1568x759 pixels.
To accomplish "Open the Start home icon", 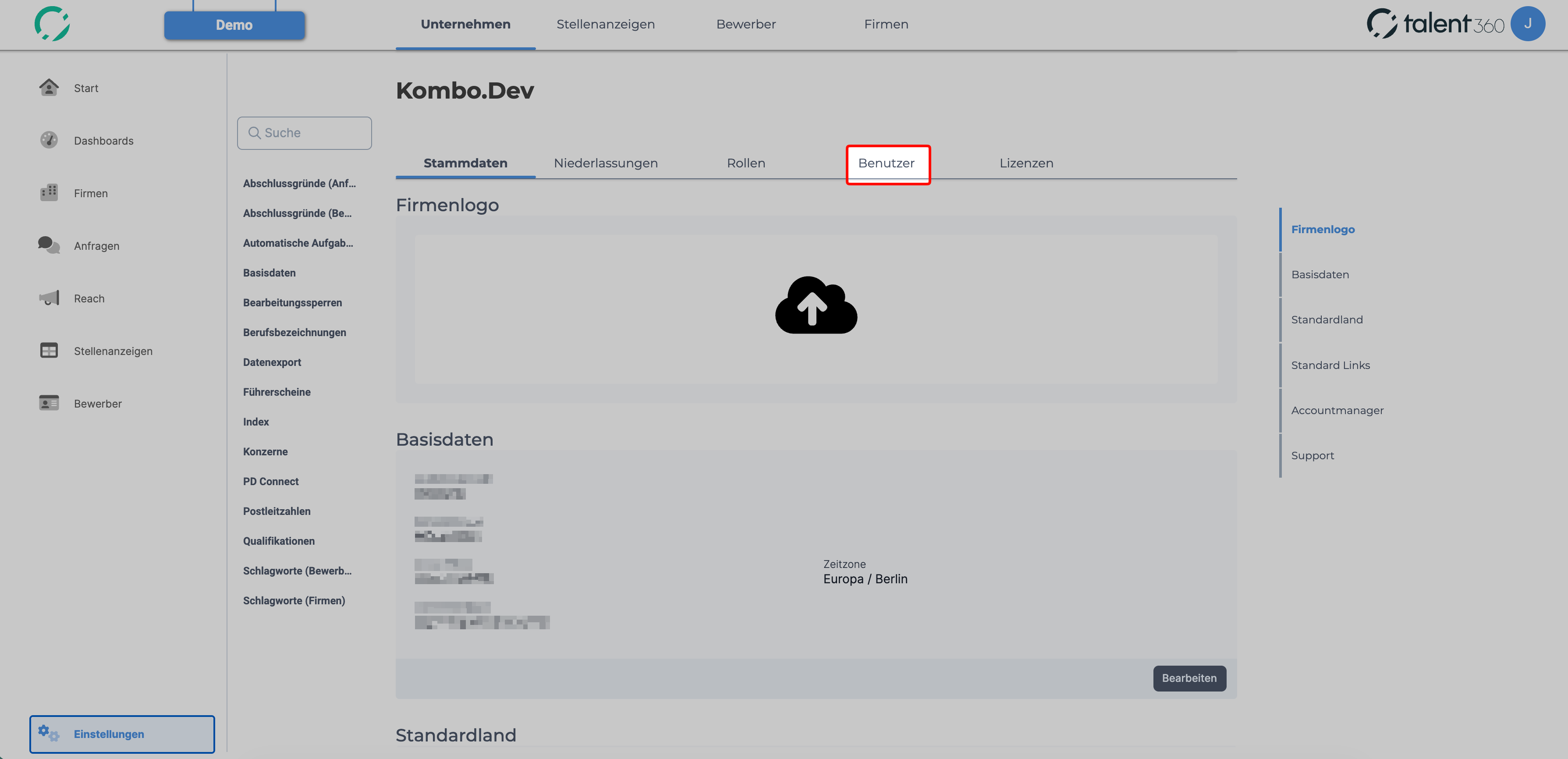I will tap(49, 88).
